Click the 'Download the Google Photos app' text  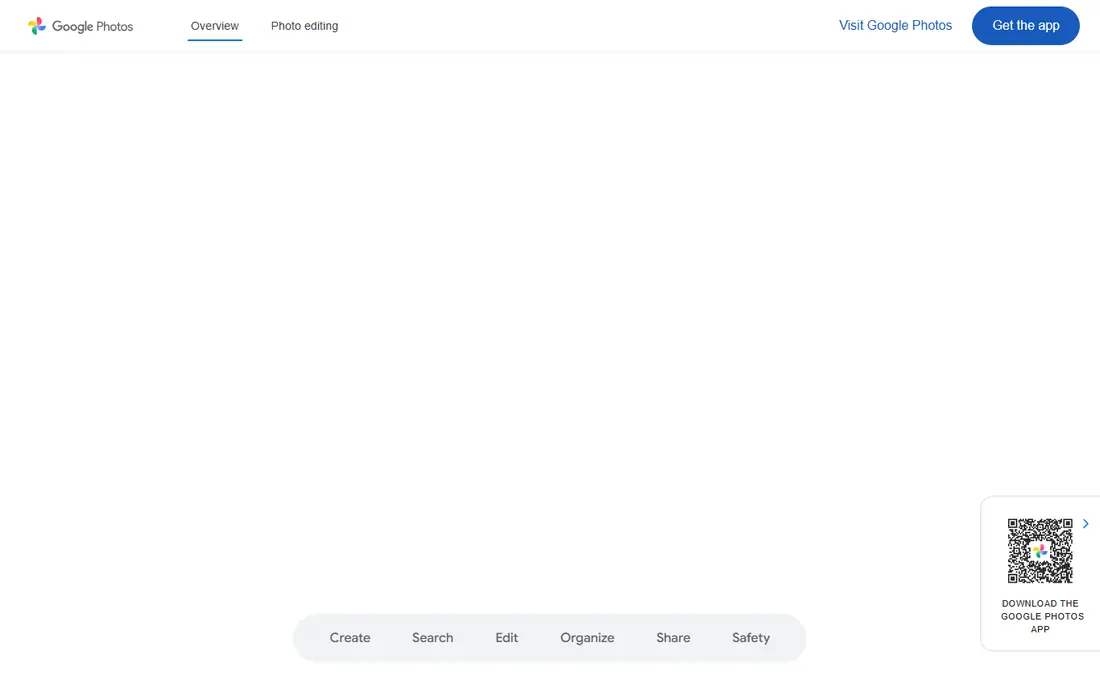[x=1042, y=616]
